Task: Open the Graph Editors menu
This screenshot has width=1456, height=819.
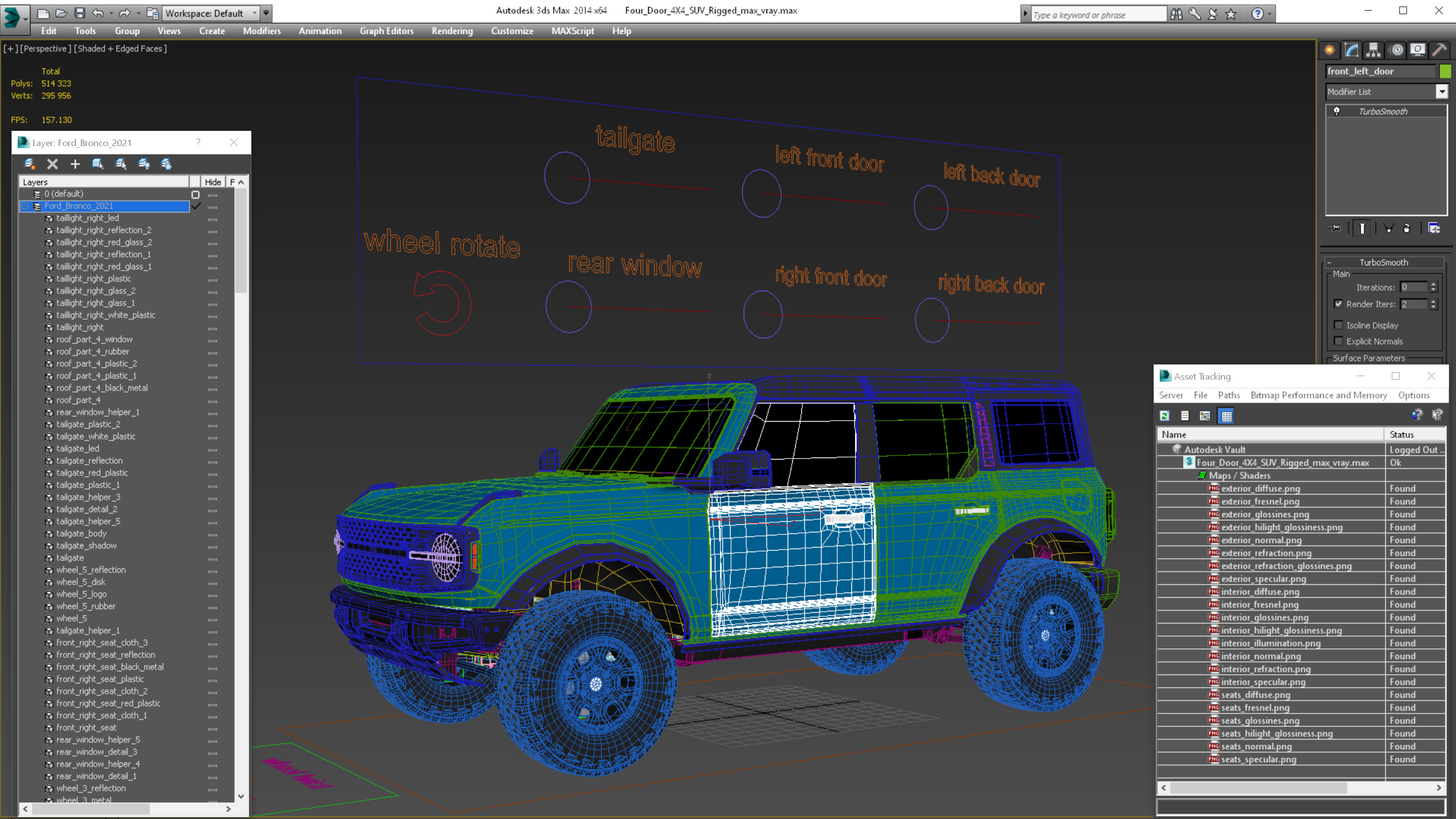Action: pos(387,31)
